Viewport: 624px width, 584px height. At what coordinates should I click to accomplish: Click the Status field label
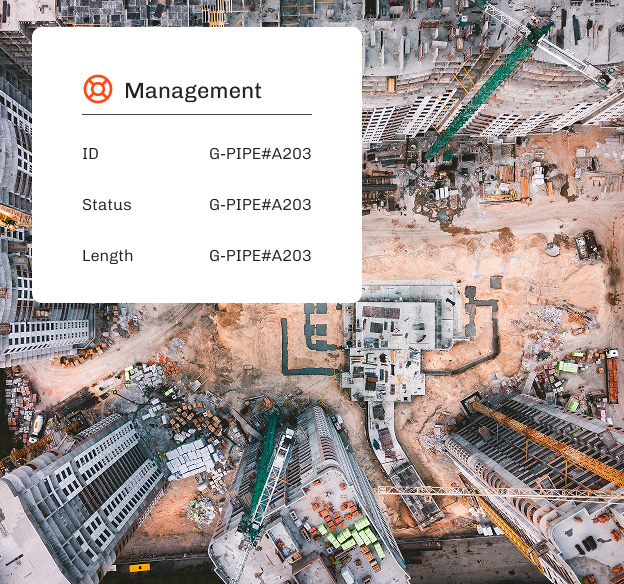106,205
